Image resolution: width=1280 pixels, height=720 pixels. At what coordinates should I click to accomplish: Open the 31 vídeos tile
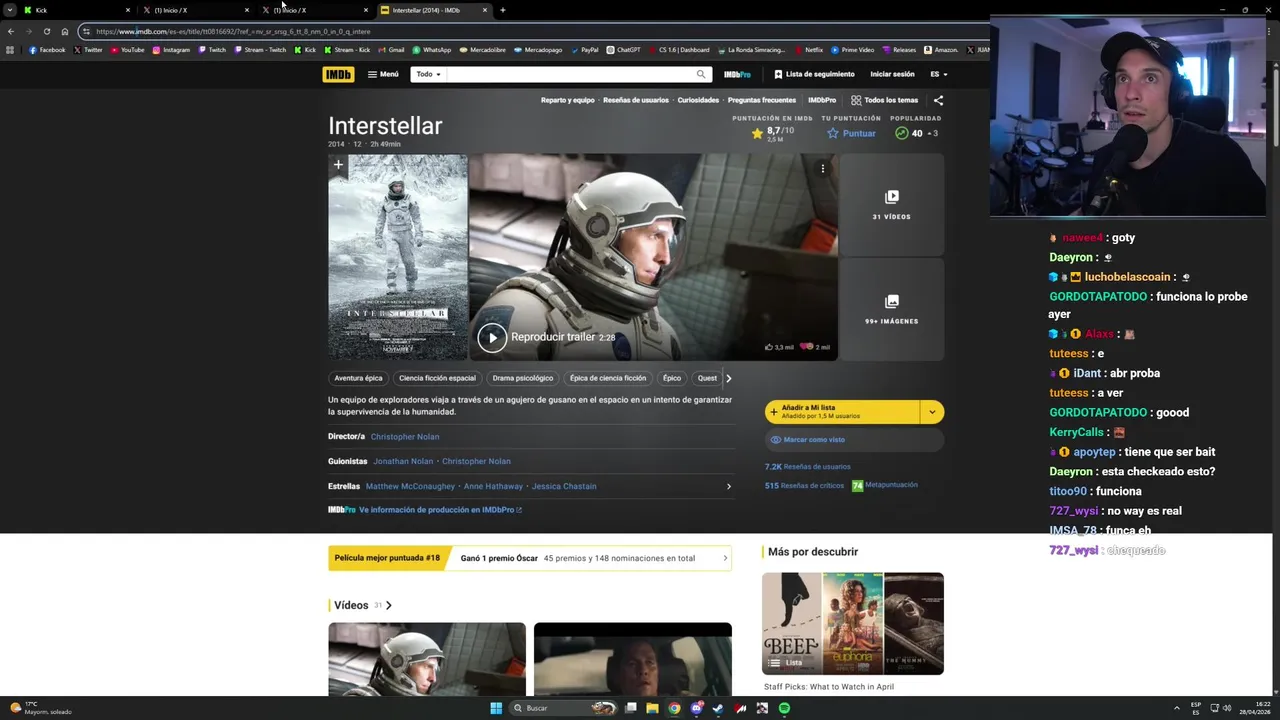(x=891, y=204)
